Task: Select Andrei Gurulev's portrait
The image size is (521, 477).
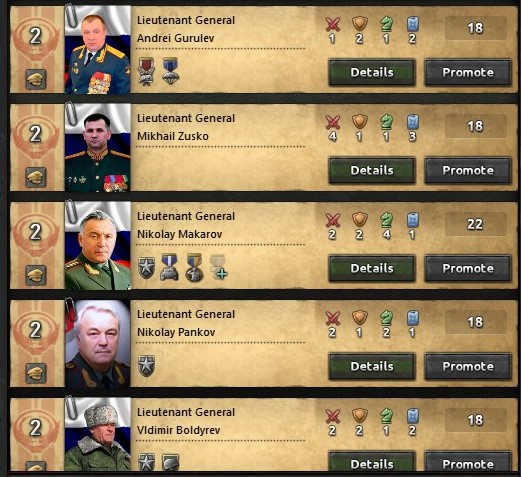Action: tap(98, 50)
